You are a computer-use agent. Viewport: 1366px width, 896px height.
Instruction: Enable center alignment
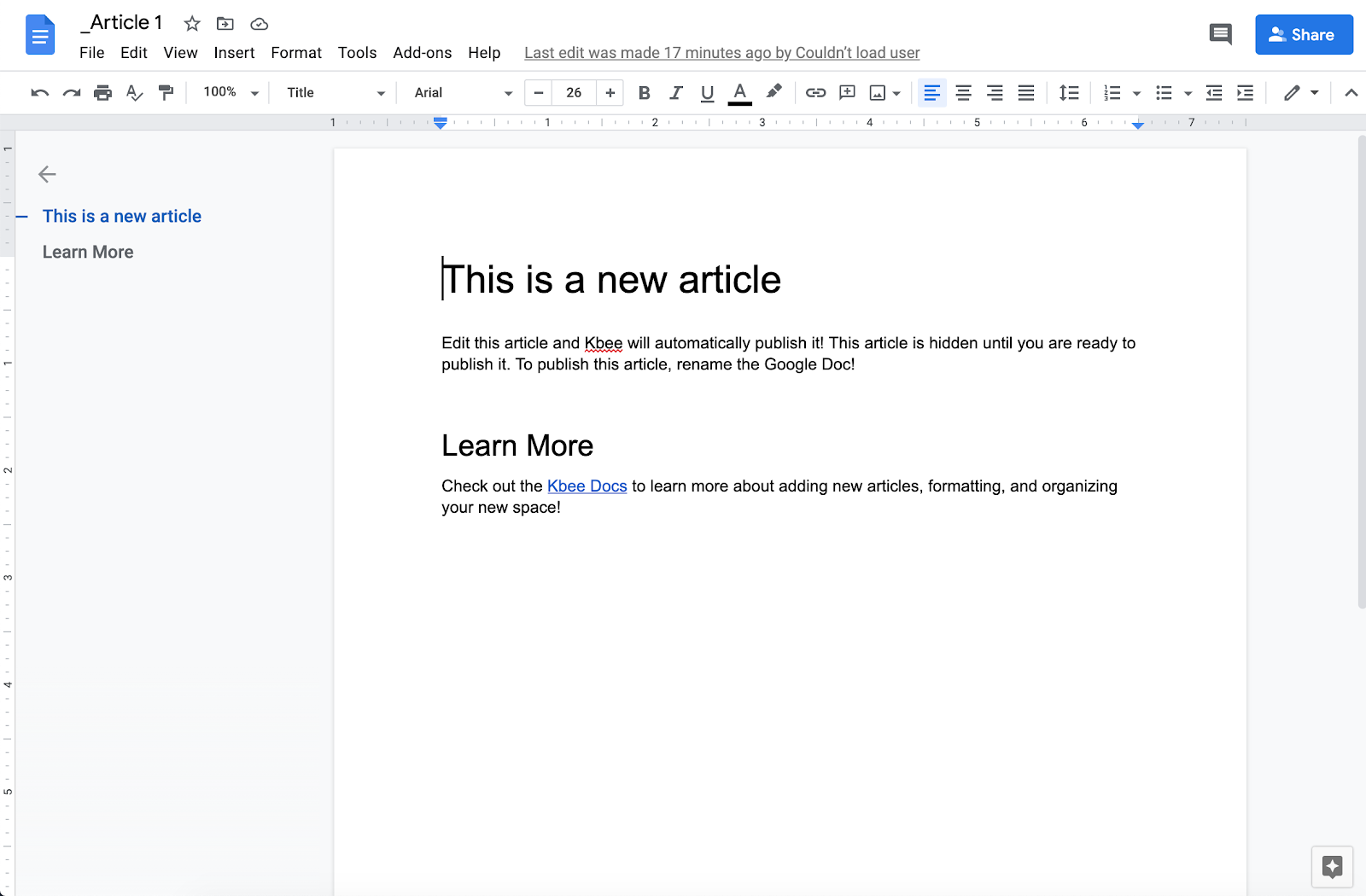(963, 93)
